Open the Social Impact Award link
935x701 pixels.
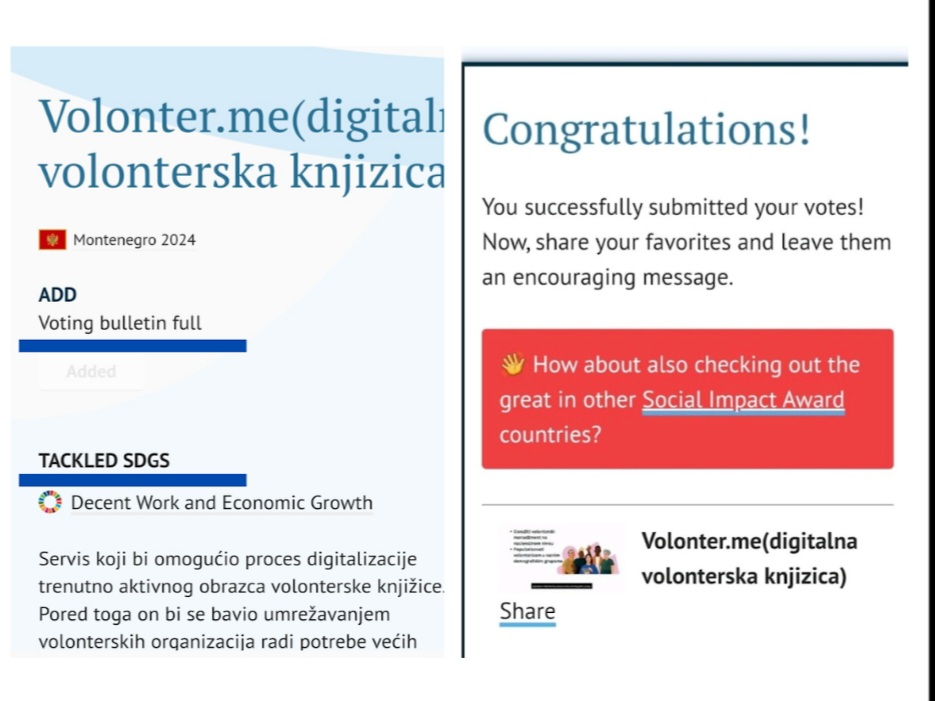[743, 399]
